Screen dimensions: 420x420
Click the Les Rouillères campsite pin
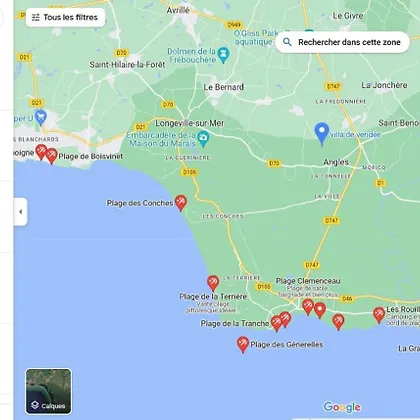pos(379,315)
